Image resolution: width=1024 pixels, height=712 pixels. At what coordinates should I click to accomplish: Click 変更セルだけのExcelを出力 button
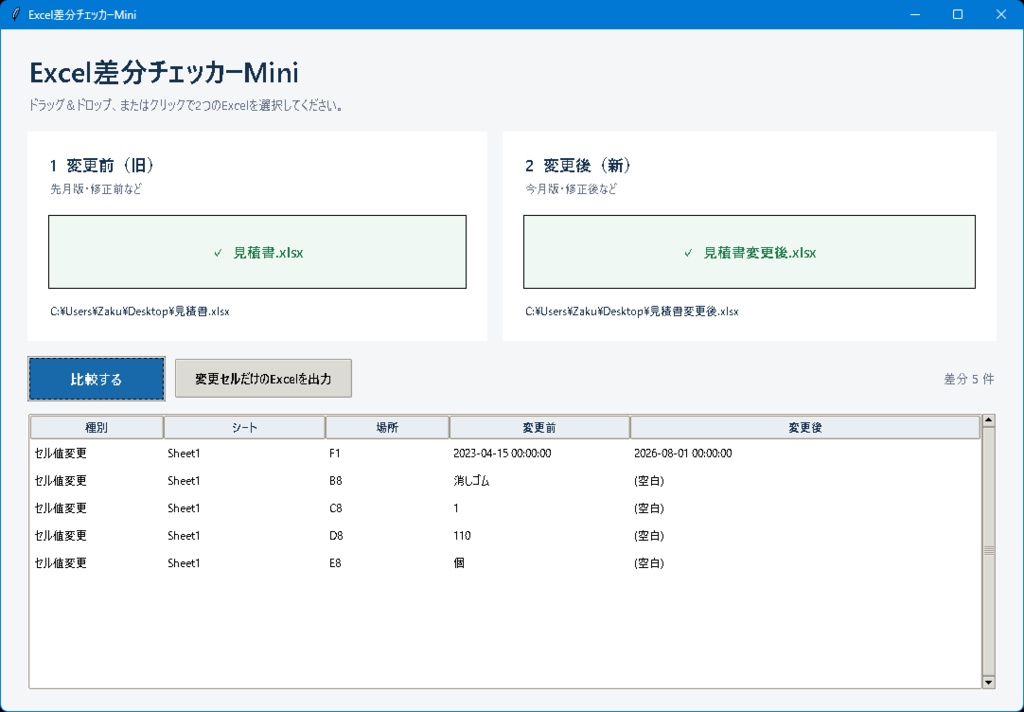pyautogui.click(x=263, y=379)
